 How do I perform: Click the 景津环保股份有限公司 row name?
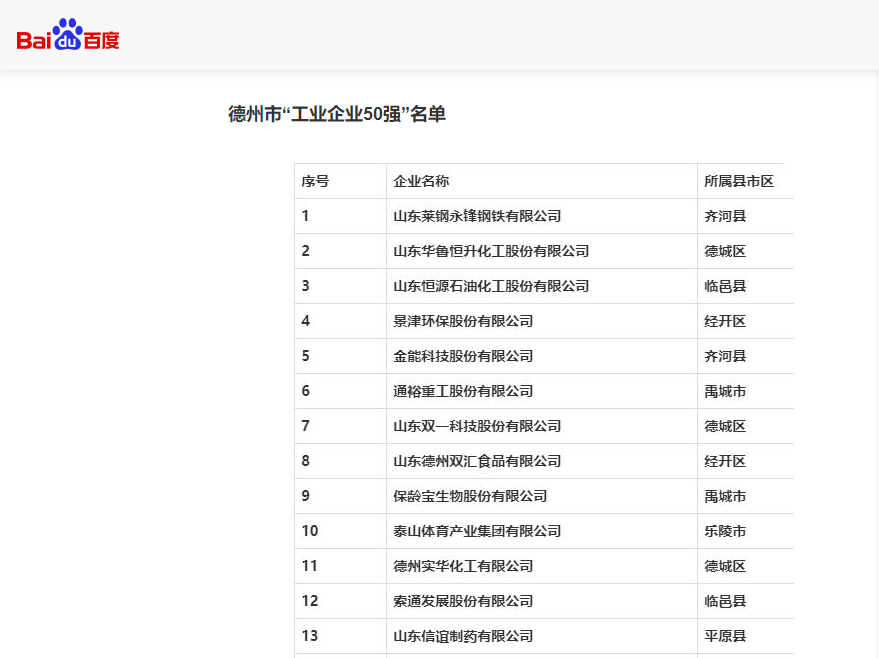tap(463, 321)
